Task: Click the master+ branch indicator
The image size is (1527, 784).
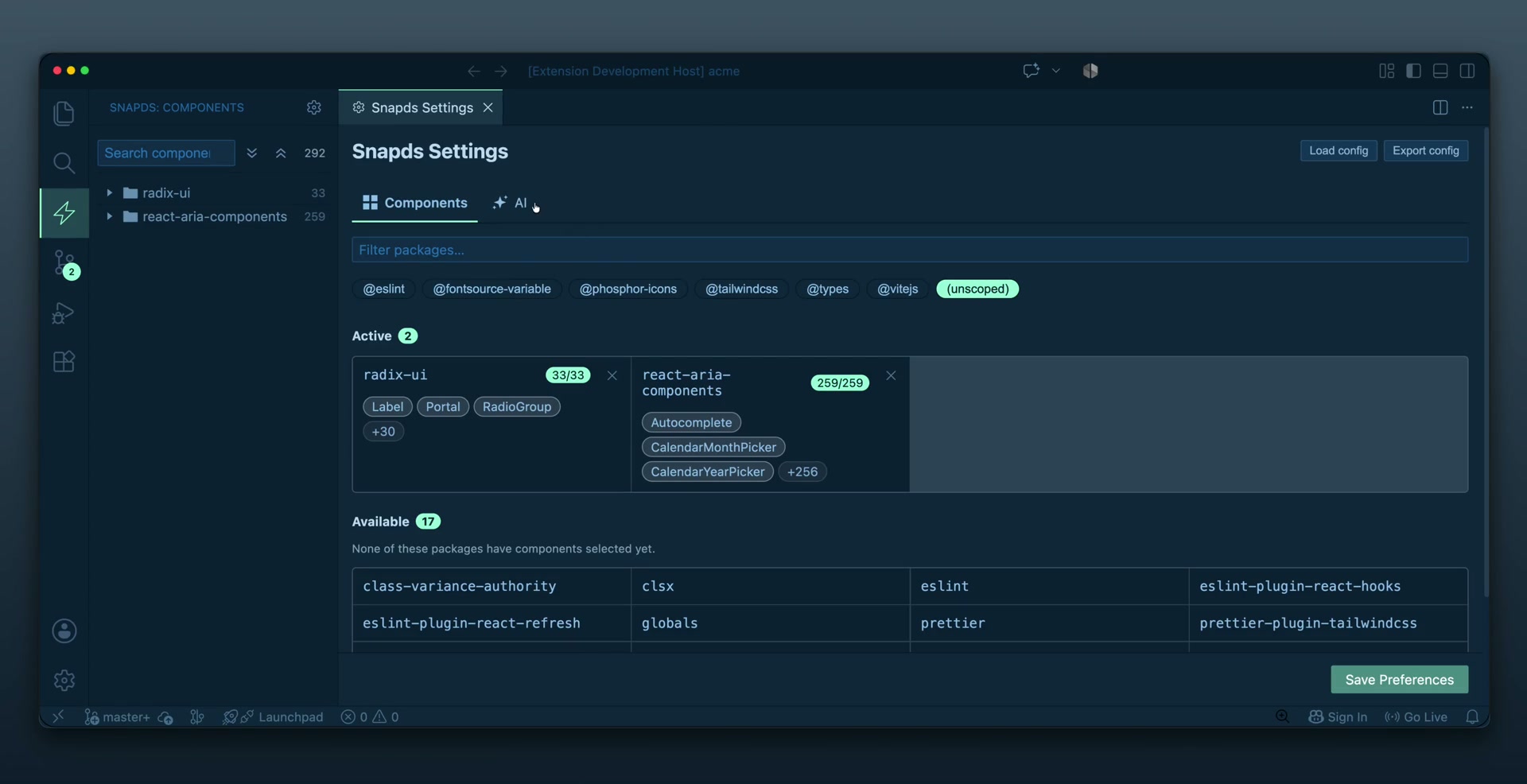Action: [117, 716]
